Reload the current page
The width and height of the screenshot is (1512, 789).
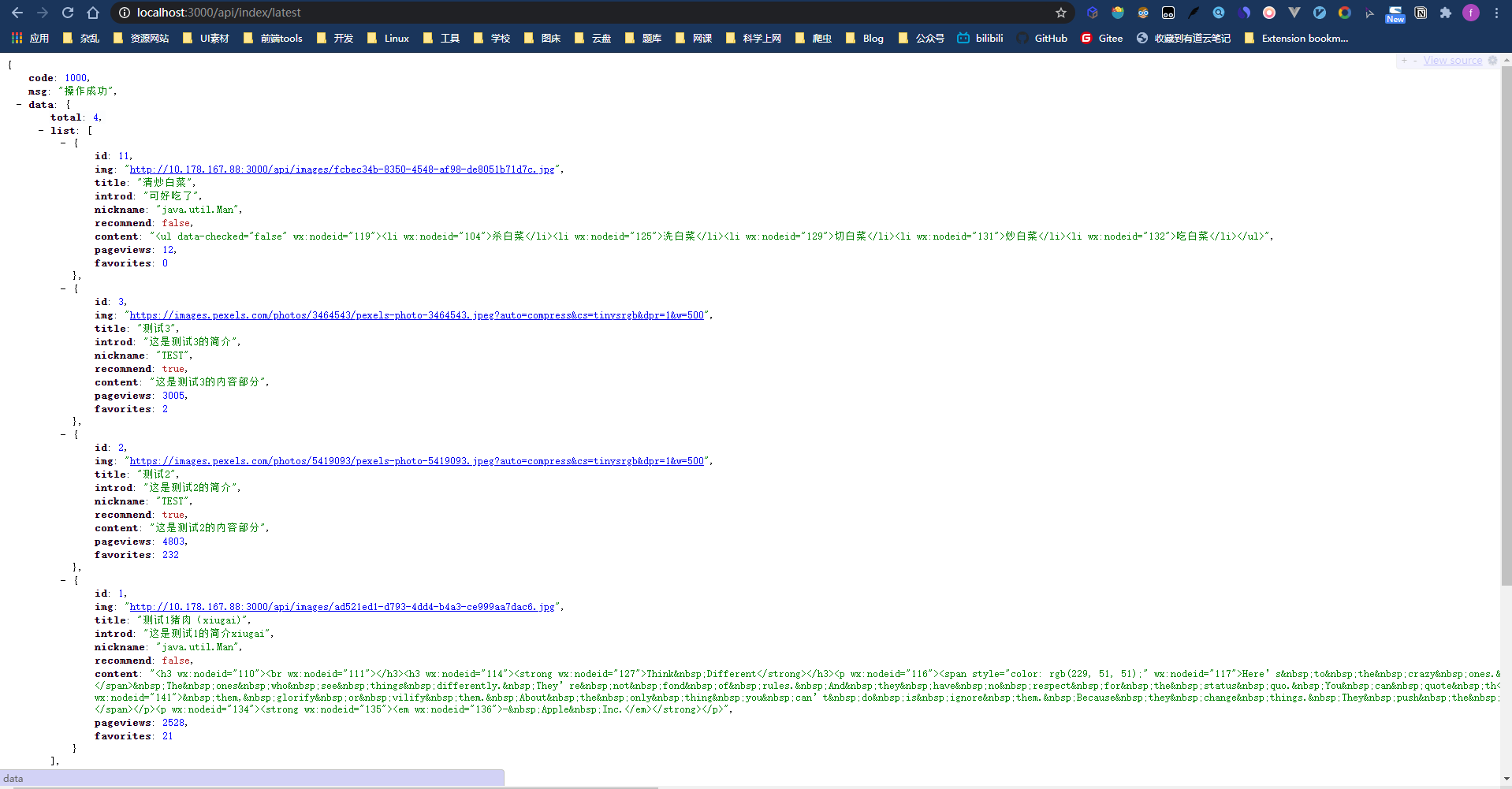[x=68, y=13]
